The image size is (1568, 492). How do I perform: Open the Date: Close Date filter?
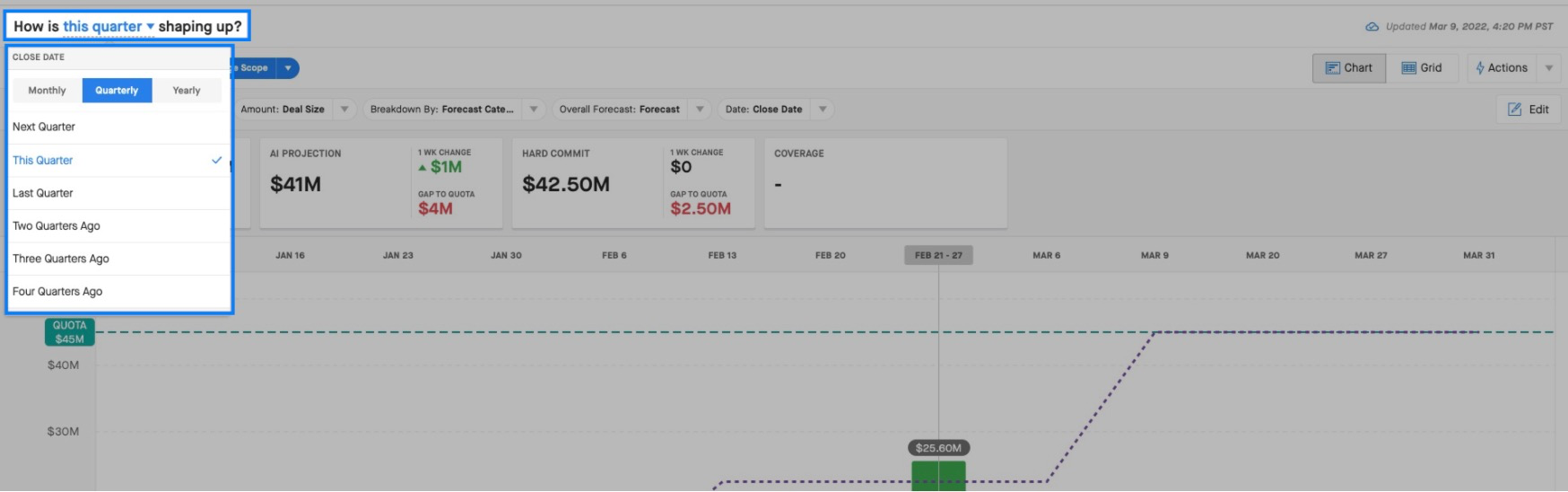point(776,110)
